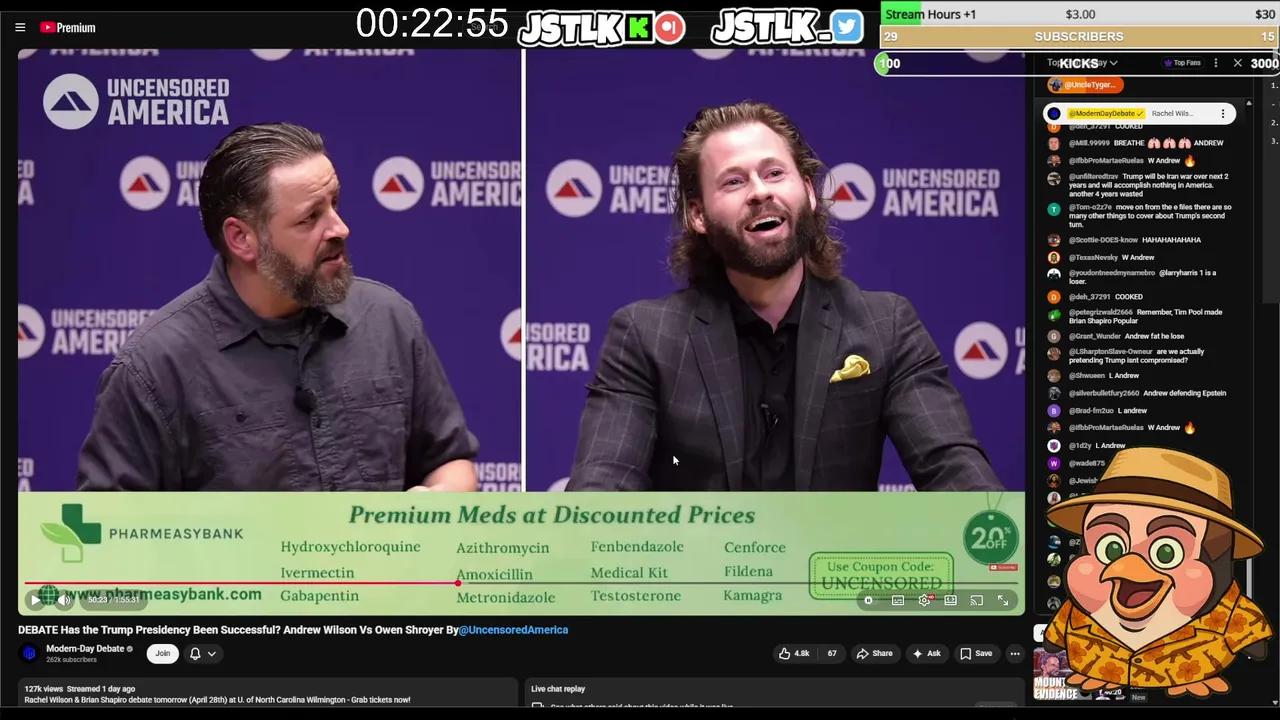
Task: Click the red record icon beside Kick logo
Action: click(x=670, y=27)
